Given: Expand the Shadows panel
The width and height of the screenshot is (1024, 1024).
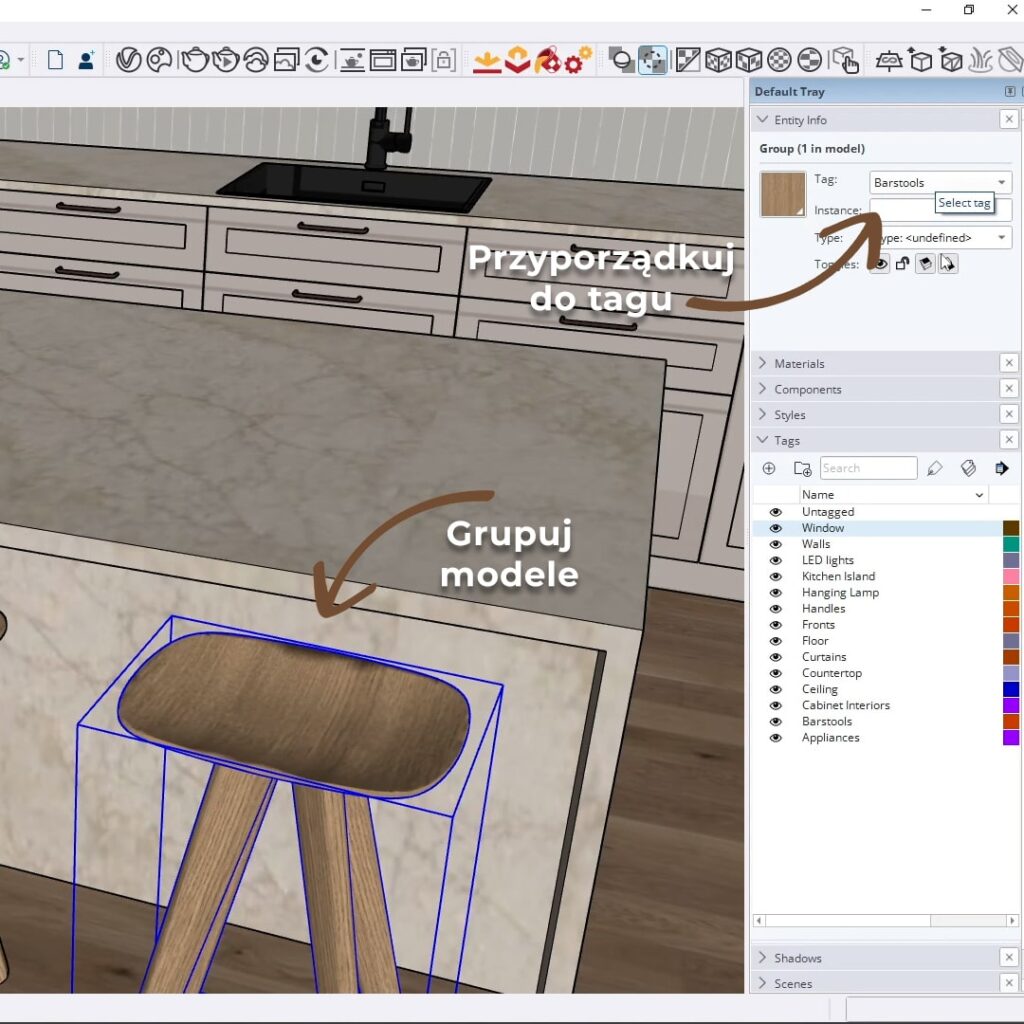Looking at the screenshot, I should tap(797, 958).
